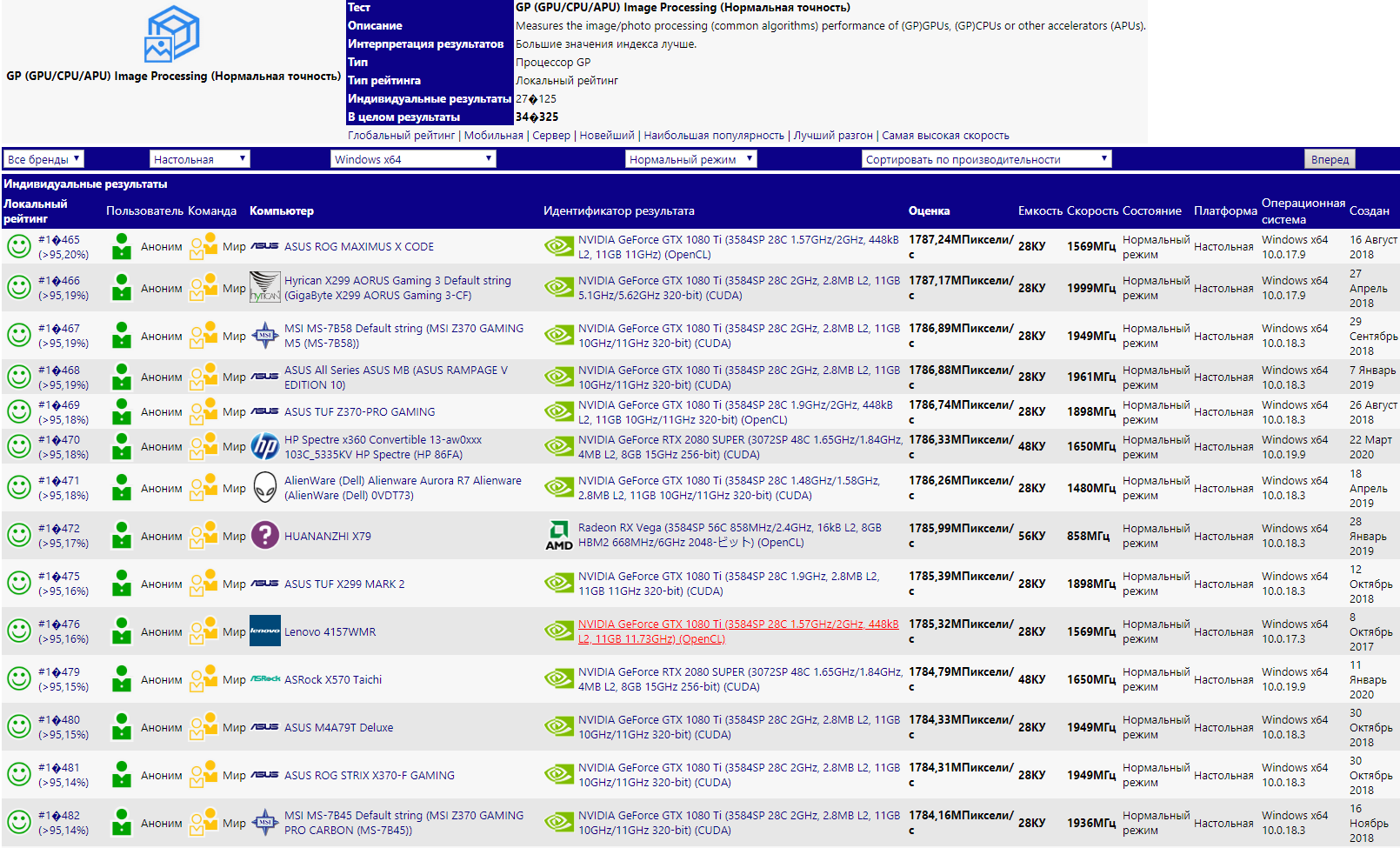Viewport: 1400px width, 848px height.
Task: Click the 'Вперед' button
Action: (x=1330, y=159)
